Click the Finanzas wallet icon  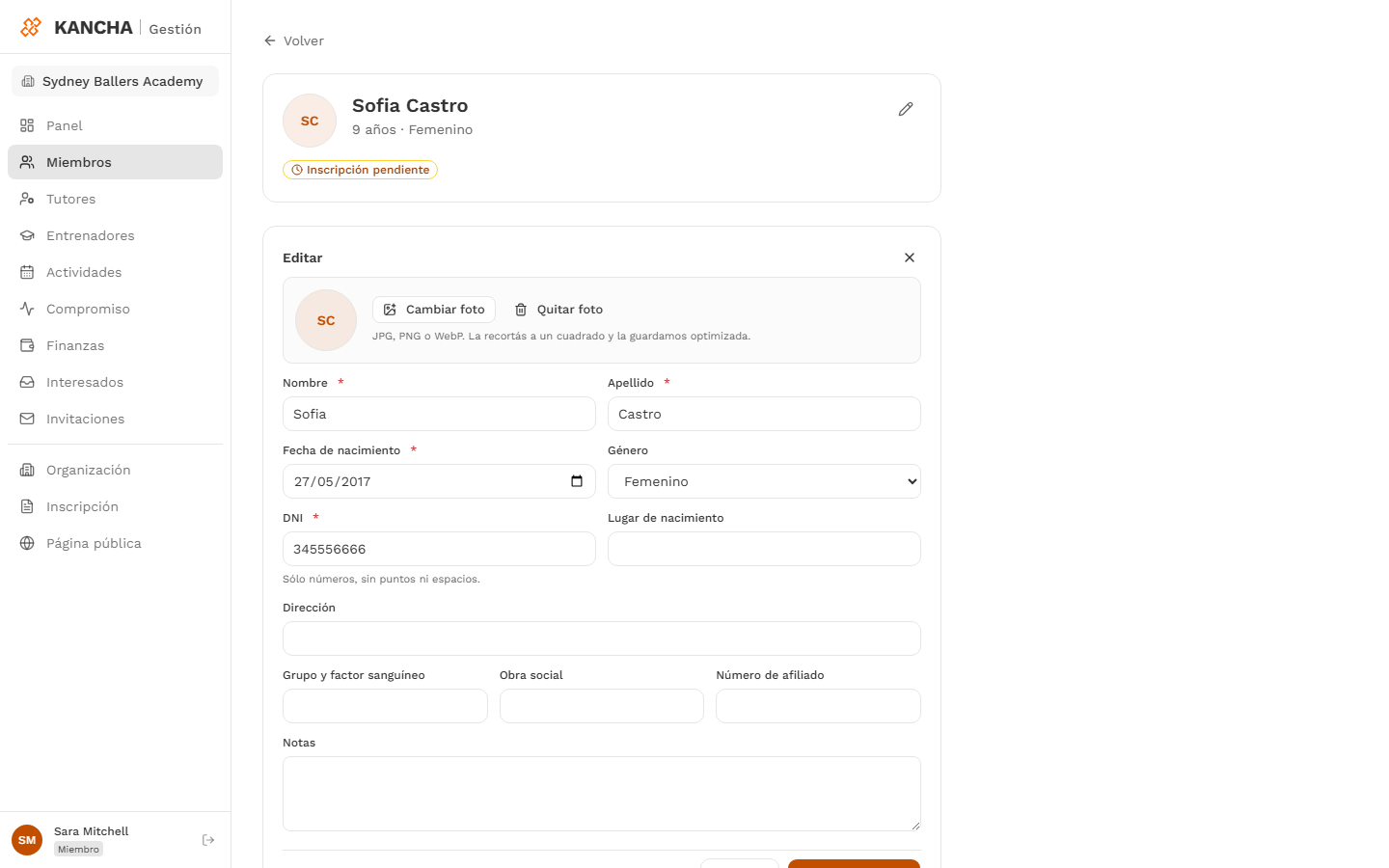tap(27, 345)
